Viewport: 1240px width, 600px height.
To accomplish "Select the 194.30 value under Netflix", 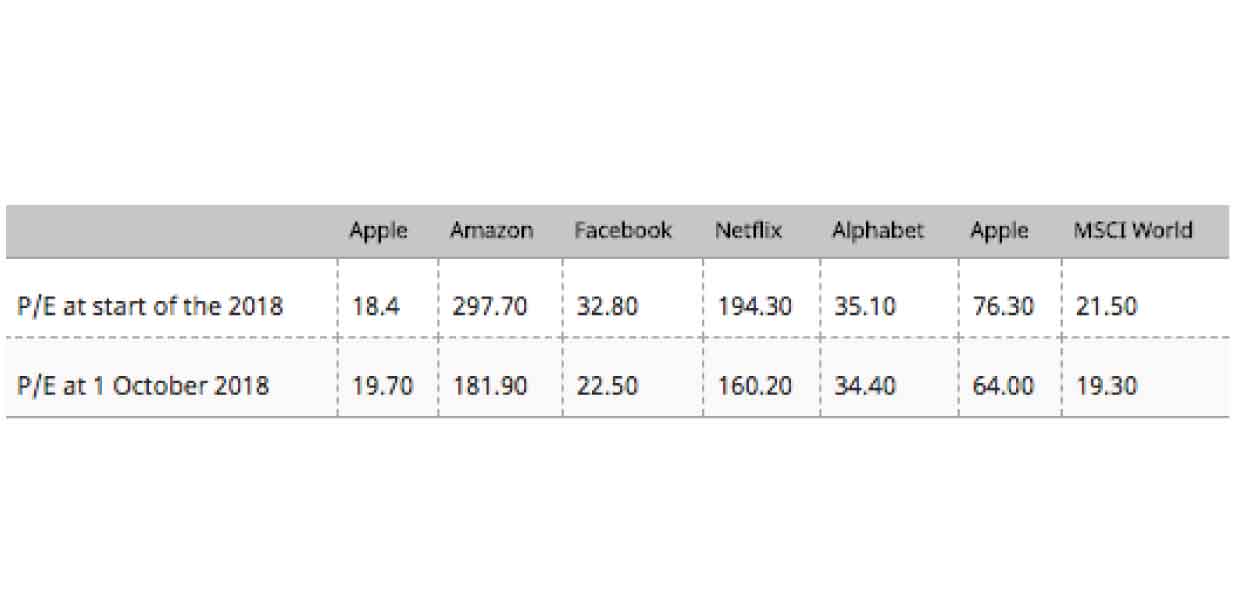I will click(754, 306).
